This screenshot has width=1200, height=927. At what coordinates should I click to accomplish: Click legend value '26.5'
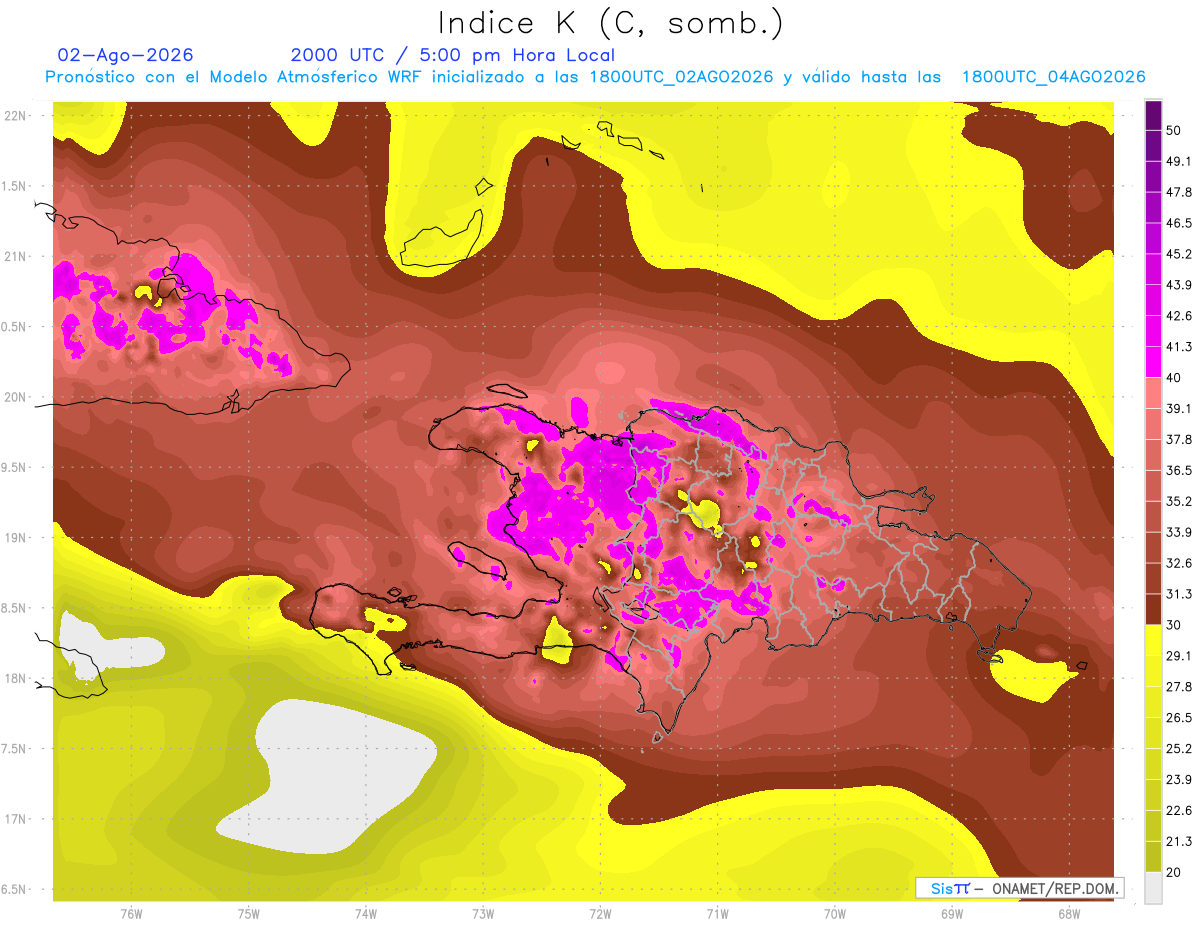point(1181,718)
